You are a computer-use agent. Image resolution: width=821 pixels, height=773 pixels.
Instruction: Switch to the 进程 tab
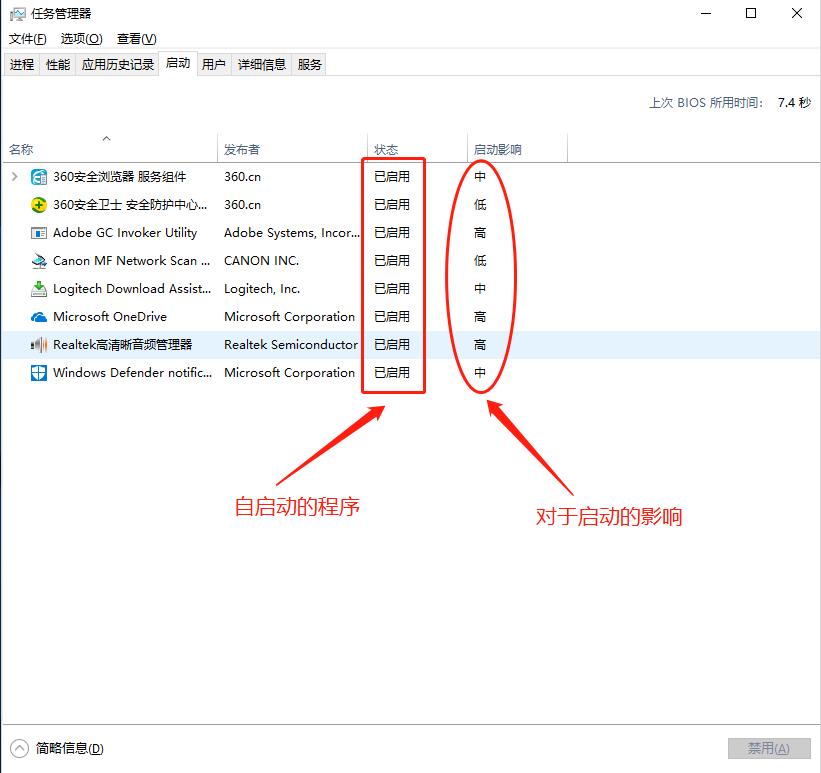22,64
